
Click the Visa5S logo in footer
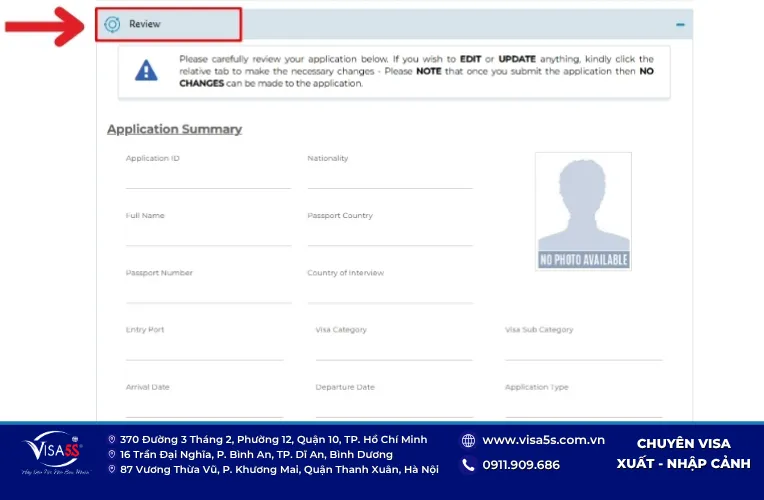pos(56,453)
